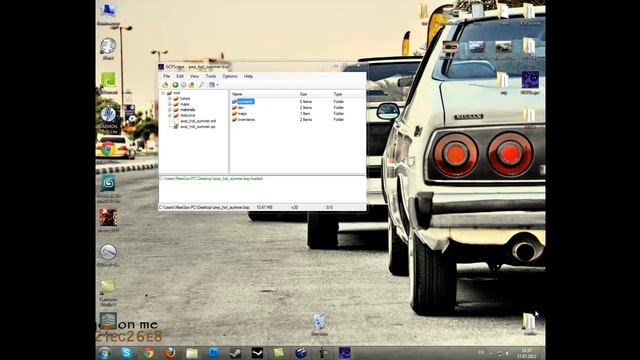Click the Up folder toolbar icon
The height and width of the screenshot is (360, 640).
[191, 85]
